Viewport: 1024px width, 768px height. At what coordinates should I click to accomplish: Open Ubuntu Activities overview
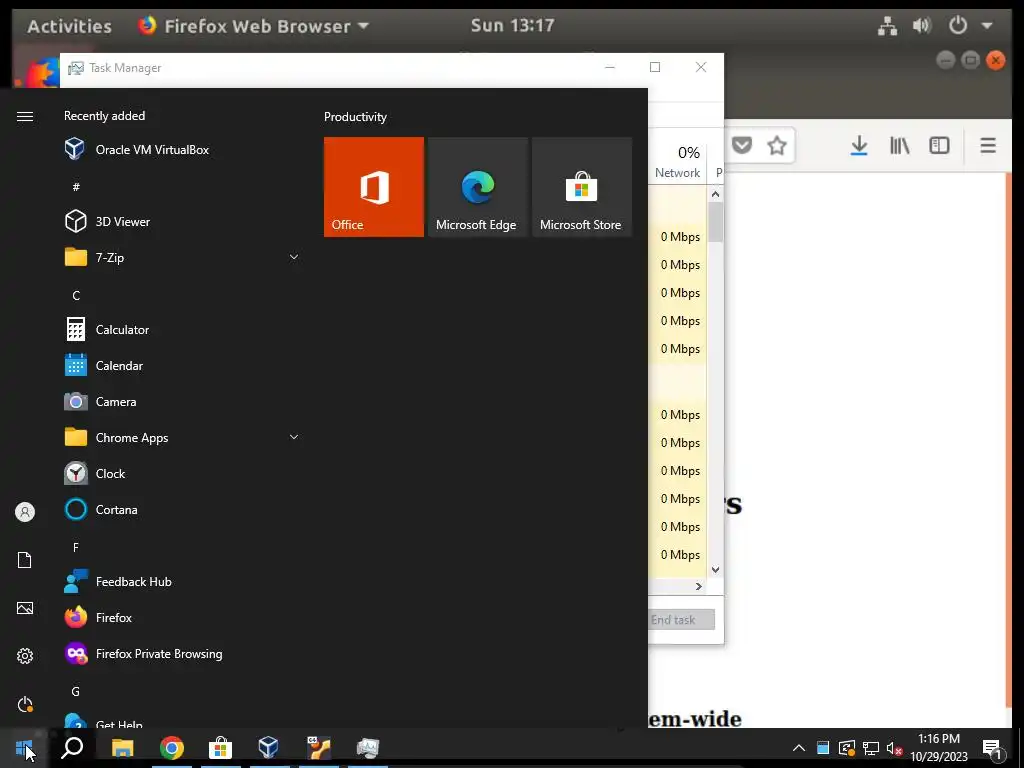coord(69,26)
